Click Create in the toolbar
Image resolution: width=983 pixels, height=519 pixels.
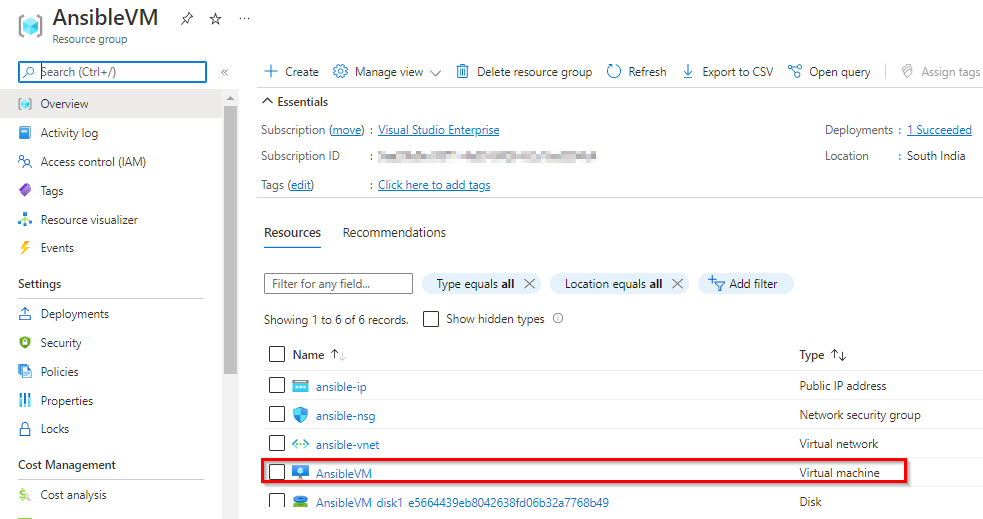(292, 72)
